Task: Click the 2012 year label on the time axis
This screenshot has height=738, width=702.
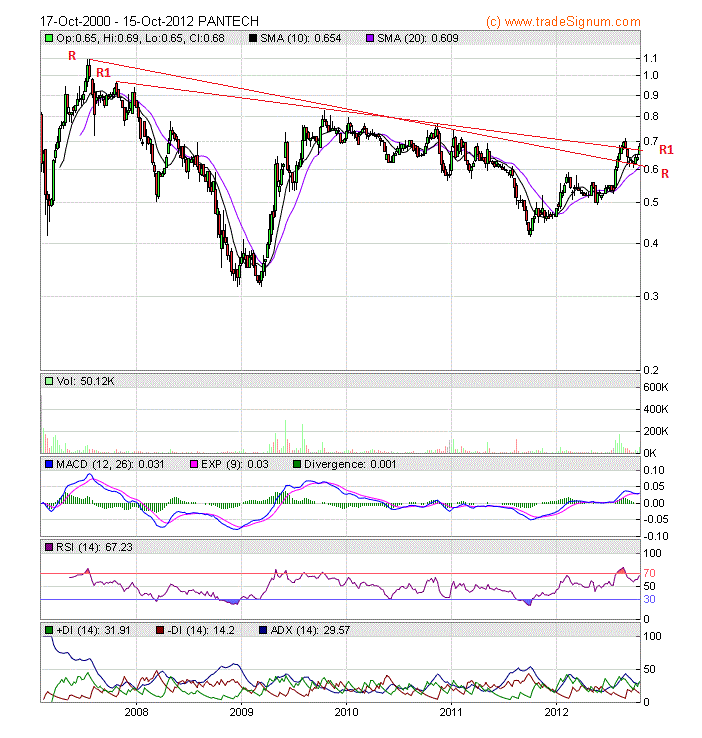Action: point(557,712)
